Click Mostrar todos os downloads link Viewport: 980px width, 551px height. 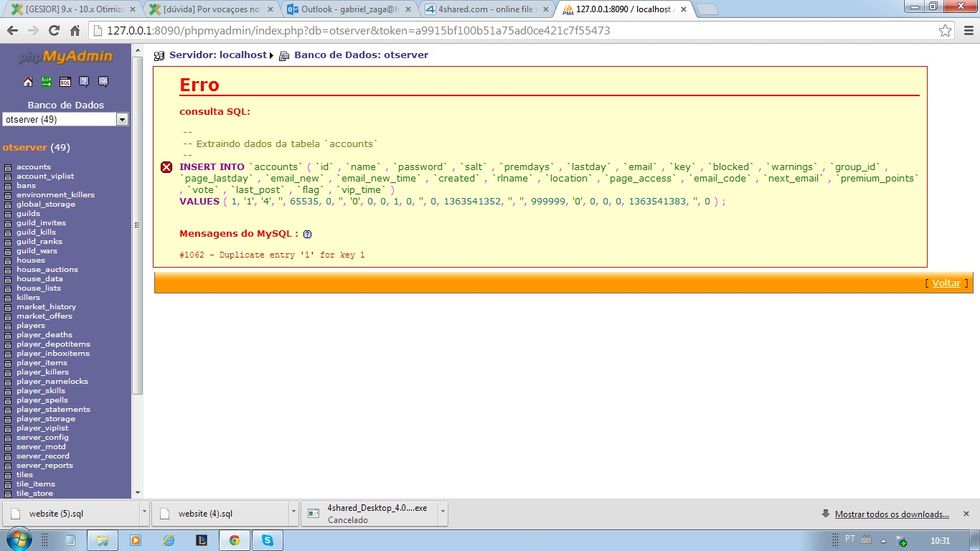click(891, 514)
